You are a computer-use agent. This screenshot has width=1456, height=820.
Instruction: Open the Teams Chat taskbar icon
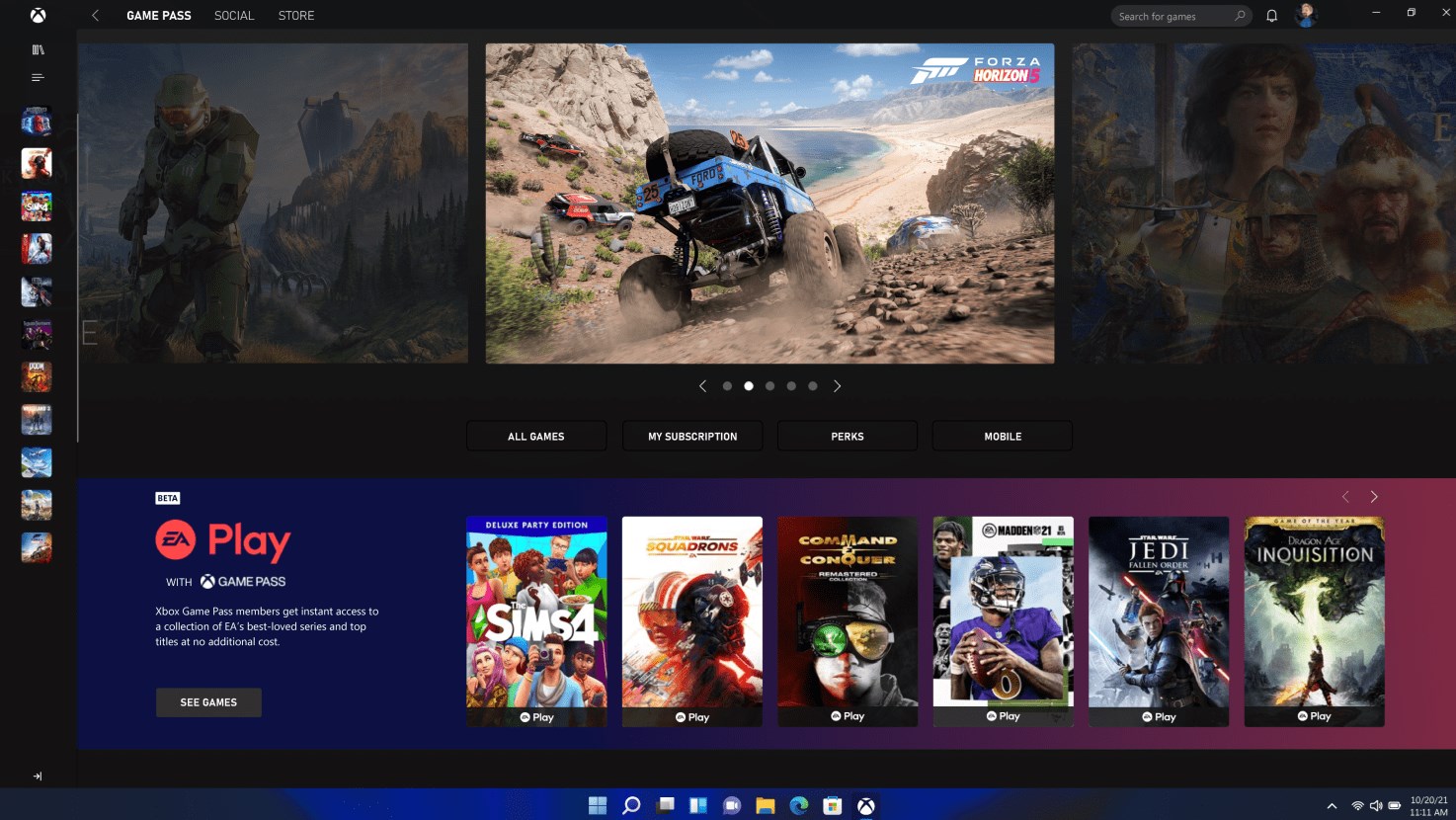[x=732, y=805]
